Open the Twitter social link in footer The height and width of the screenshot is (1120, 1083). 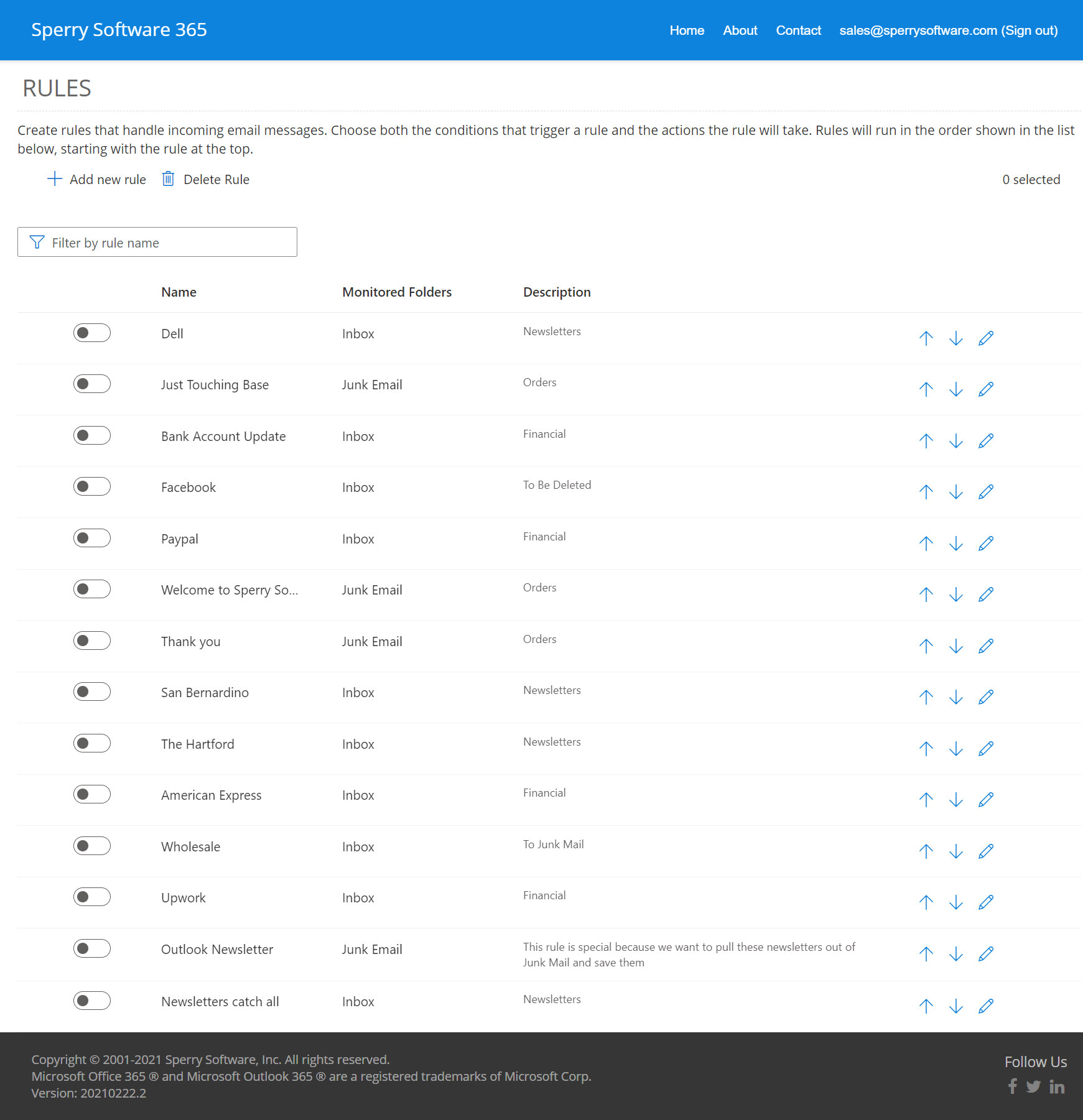point(1033,1086)
